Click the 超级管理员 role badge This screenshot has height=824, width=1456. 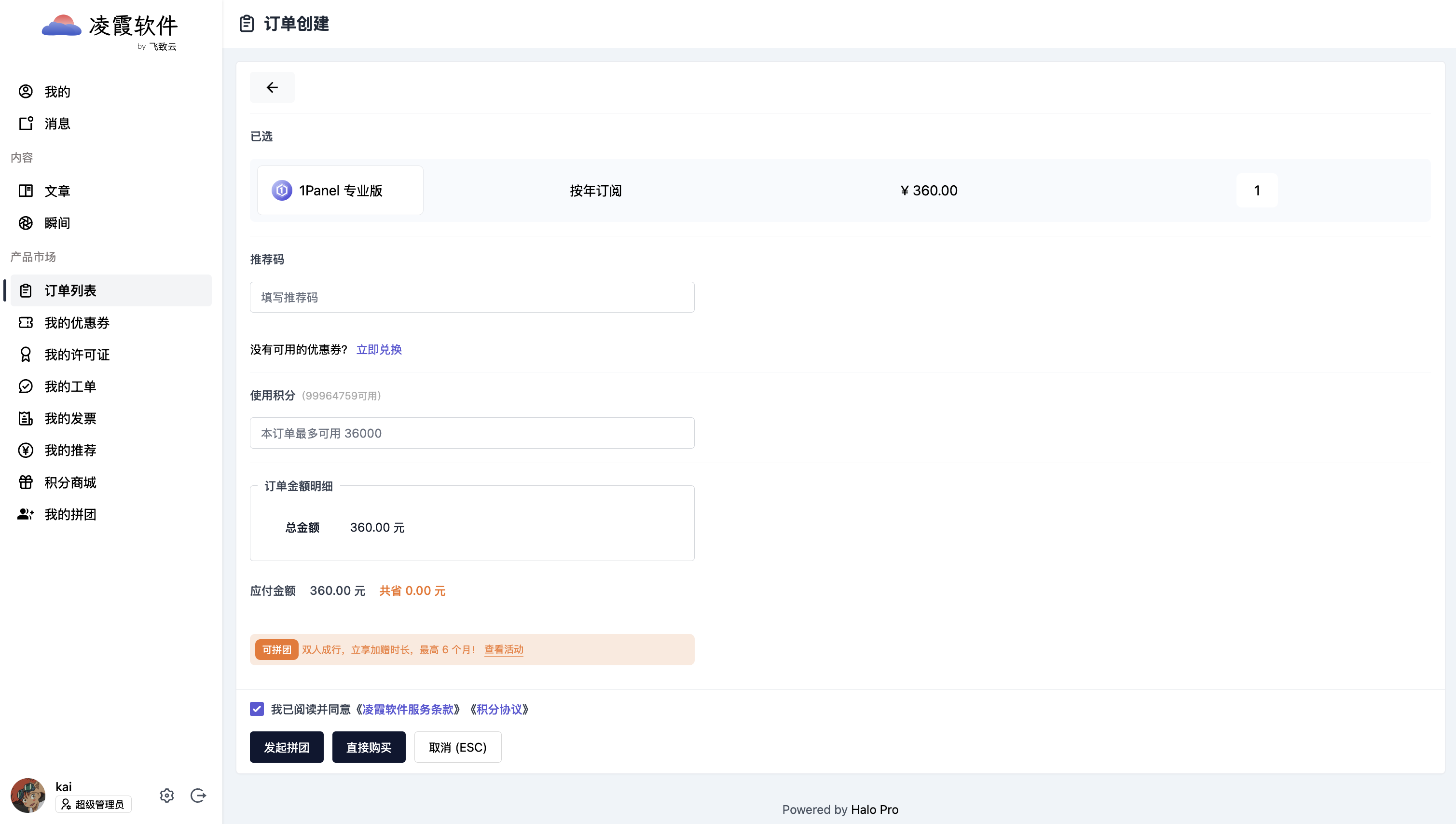[94, 804]
